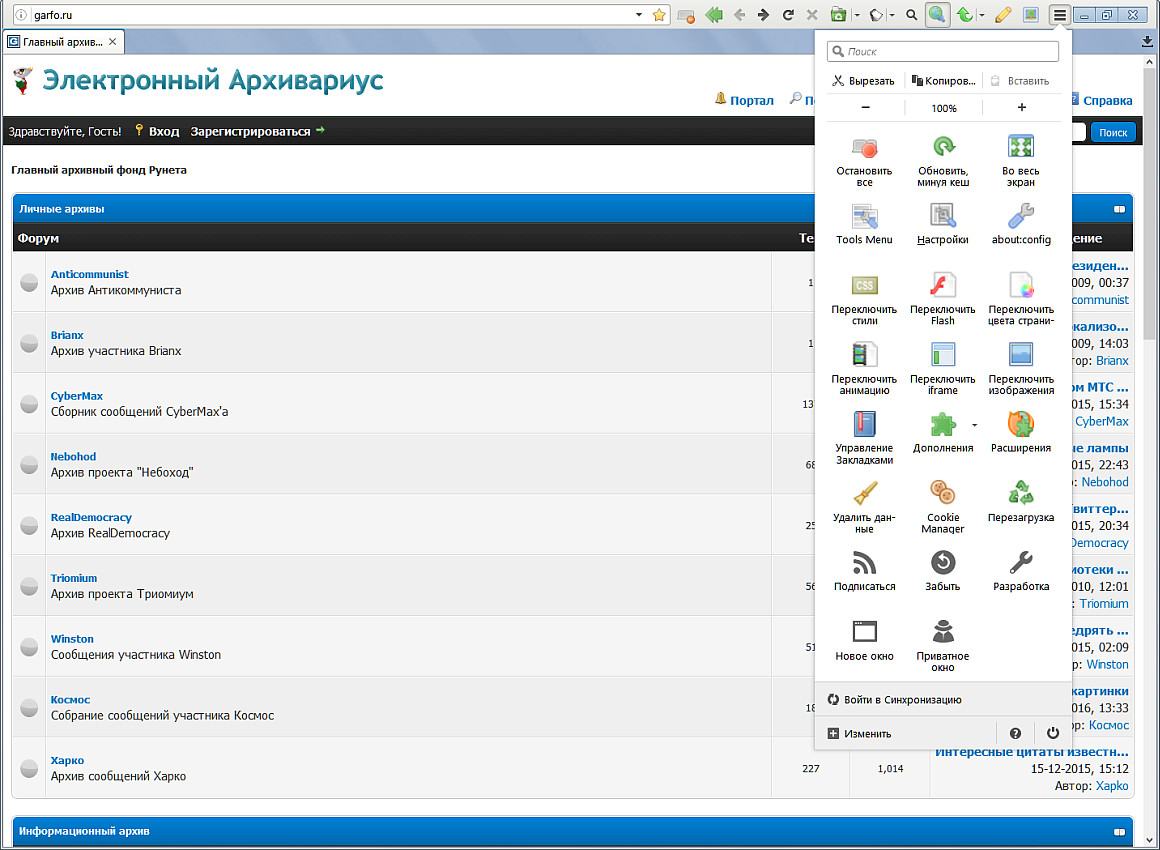The height and width of the screenshot is (850, 1160).
Task: Click the Subscribe (Подписаться) RSS icon
Action: (864, 562)
